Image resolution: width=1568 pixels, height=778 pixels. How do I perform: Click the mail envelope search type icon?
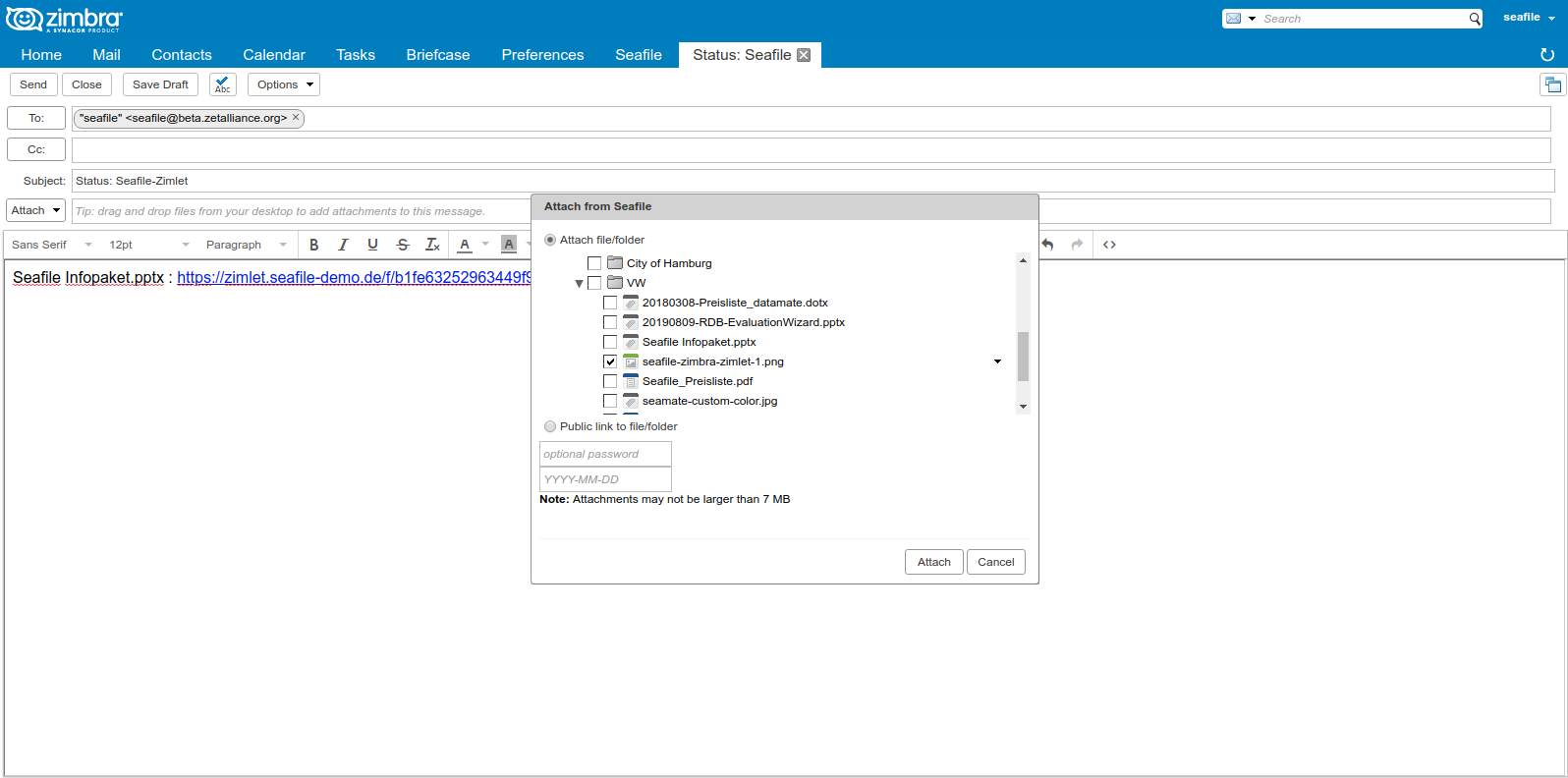[x=1234, y=19]
